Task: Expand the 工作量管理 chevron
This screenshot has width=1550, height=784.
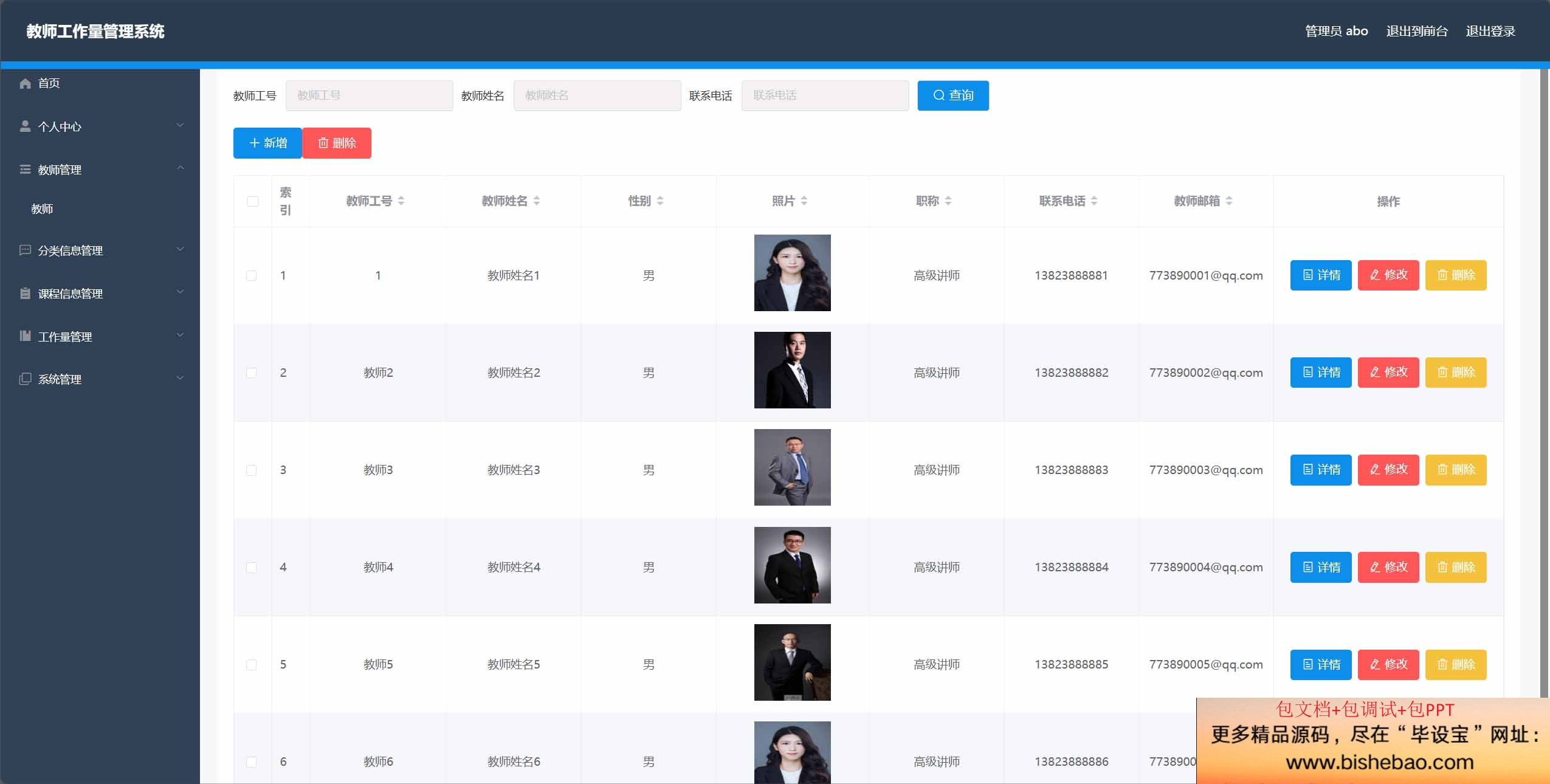Action: click(x=180, y=335)
